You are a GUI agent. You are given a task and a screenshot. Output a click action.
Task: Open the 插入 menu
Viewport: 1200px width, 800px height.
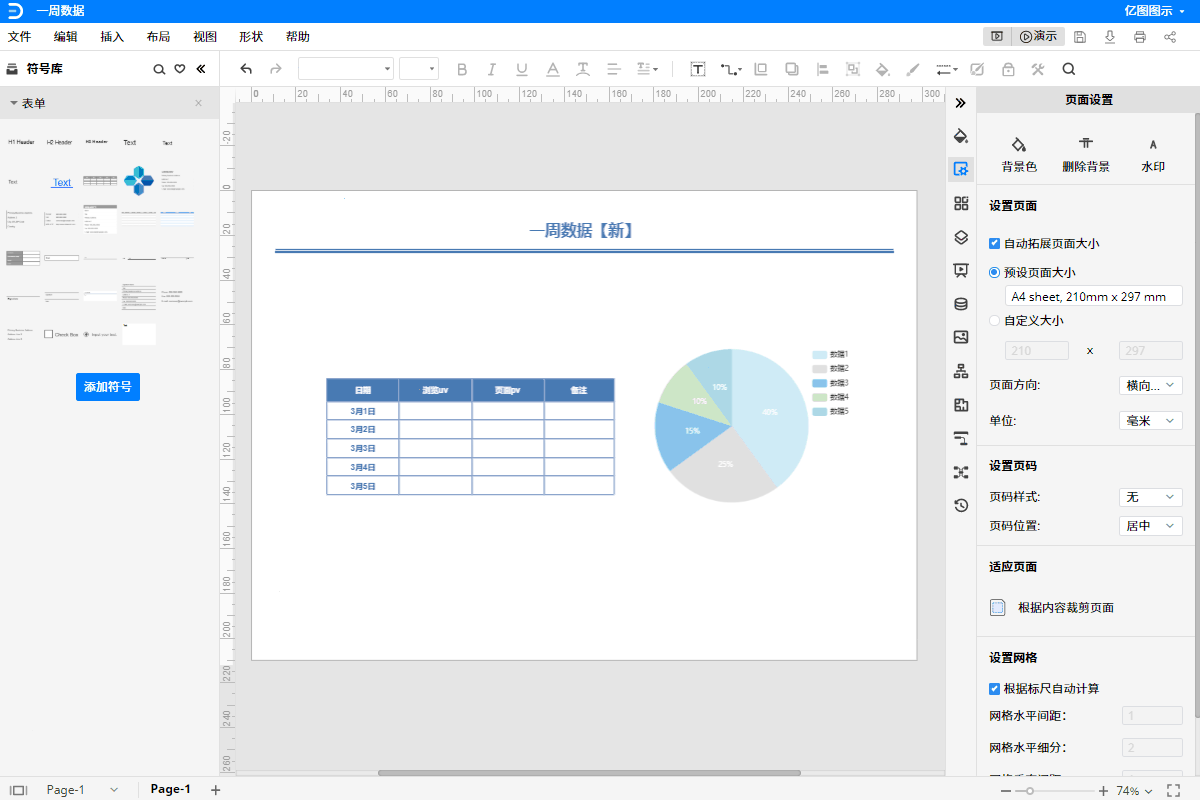112,37
